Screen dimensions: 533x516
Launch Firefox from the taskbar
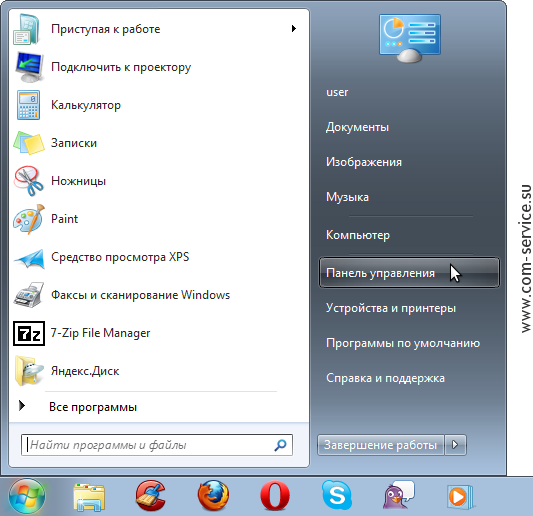213,496
